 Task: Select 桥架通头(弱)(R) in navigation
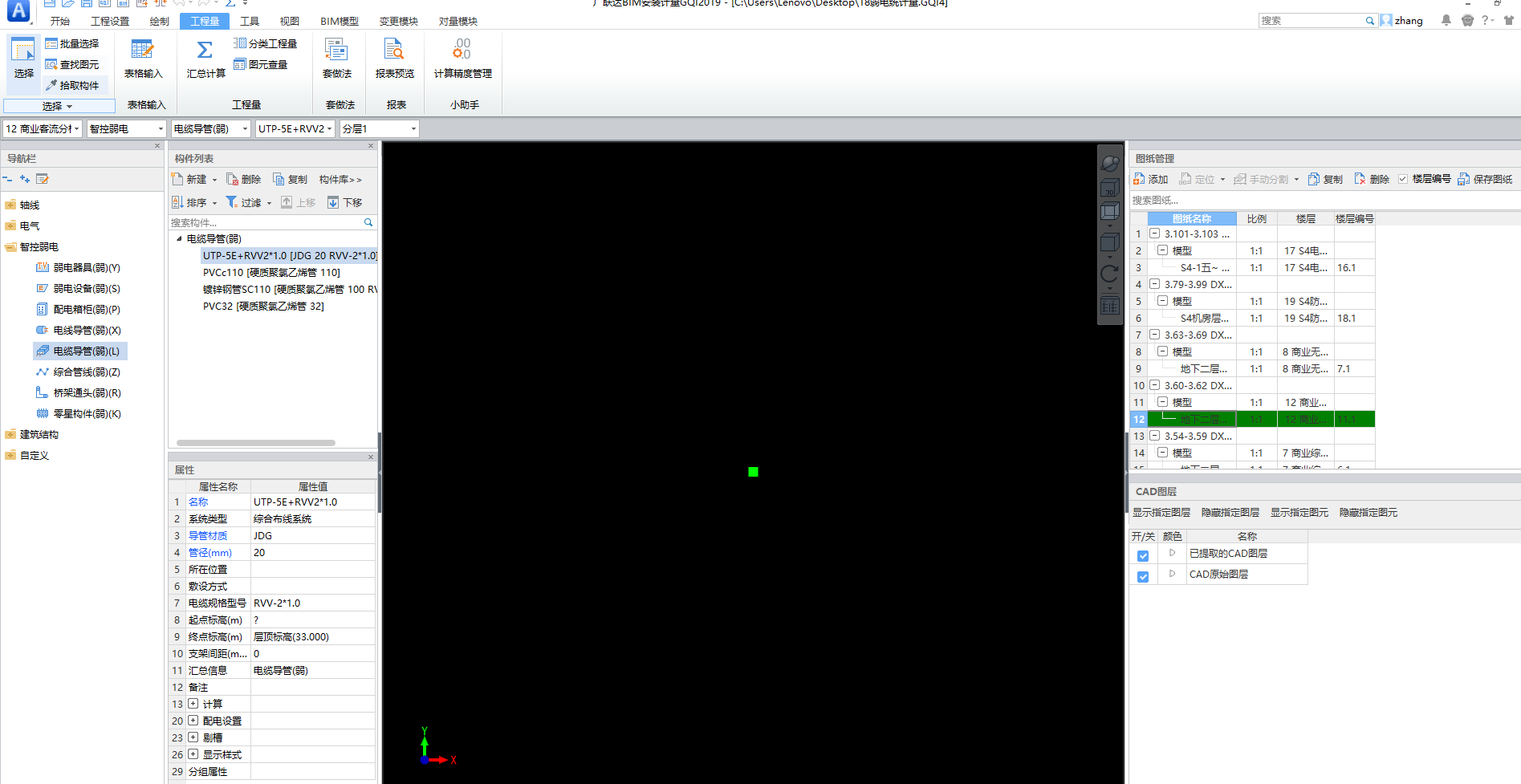pyautogui.click(x=79, y=392)
